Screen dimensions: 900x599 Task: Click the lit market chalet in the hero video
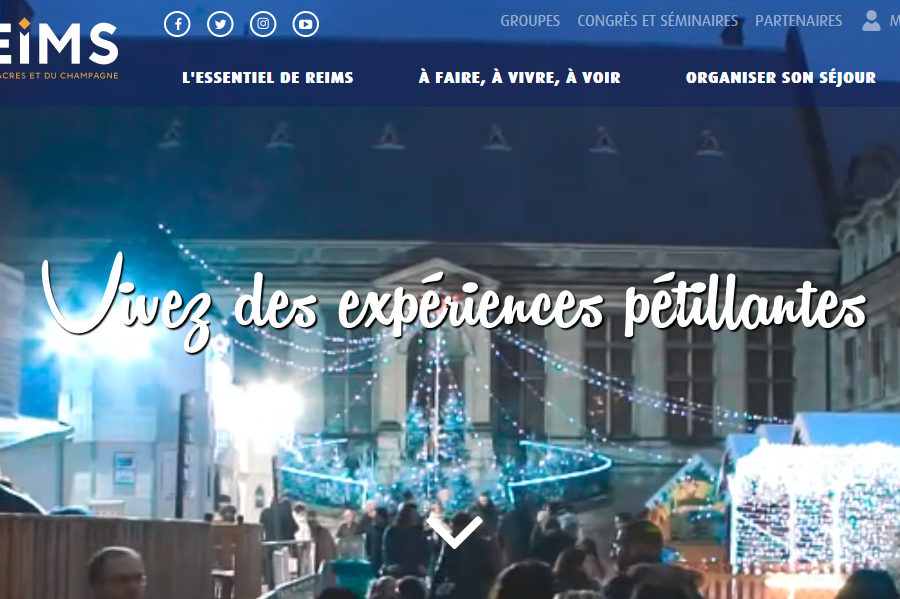[815, 499]
